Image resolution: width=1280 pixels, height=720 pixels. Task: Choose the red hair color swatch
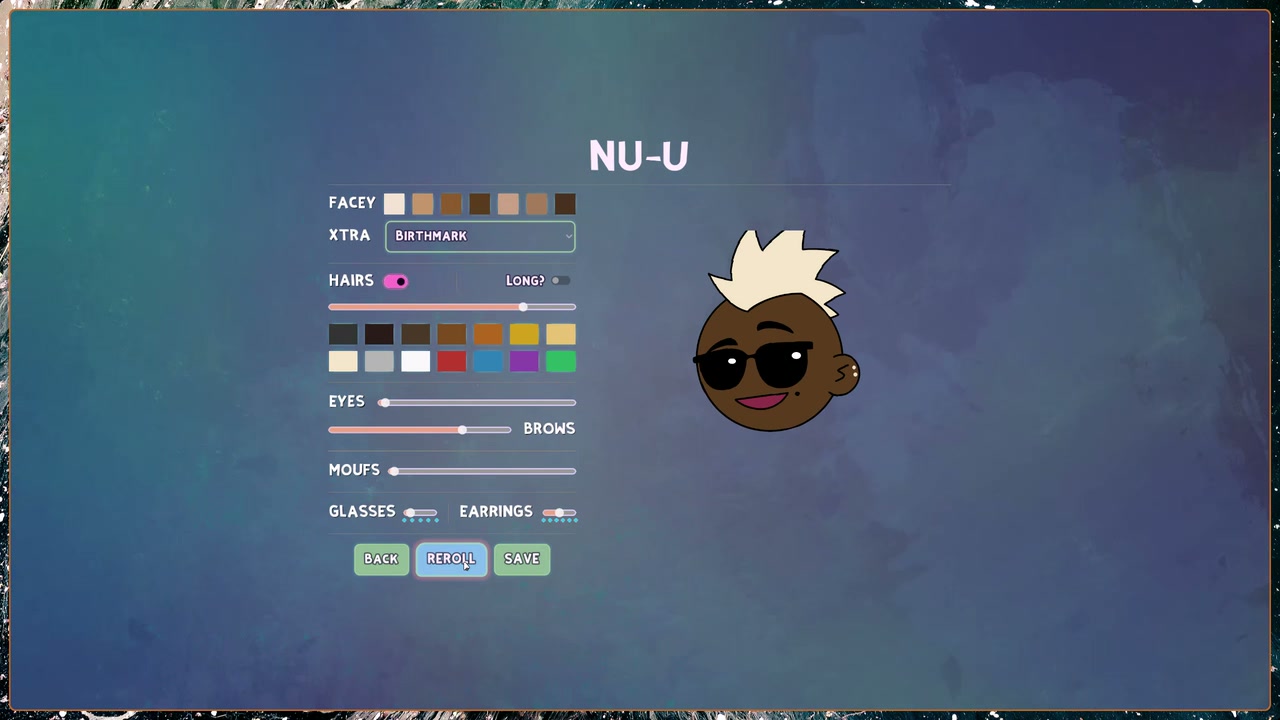pos(452,361)
